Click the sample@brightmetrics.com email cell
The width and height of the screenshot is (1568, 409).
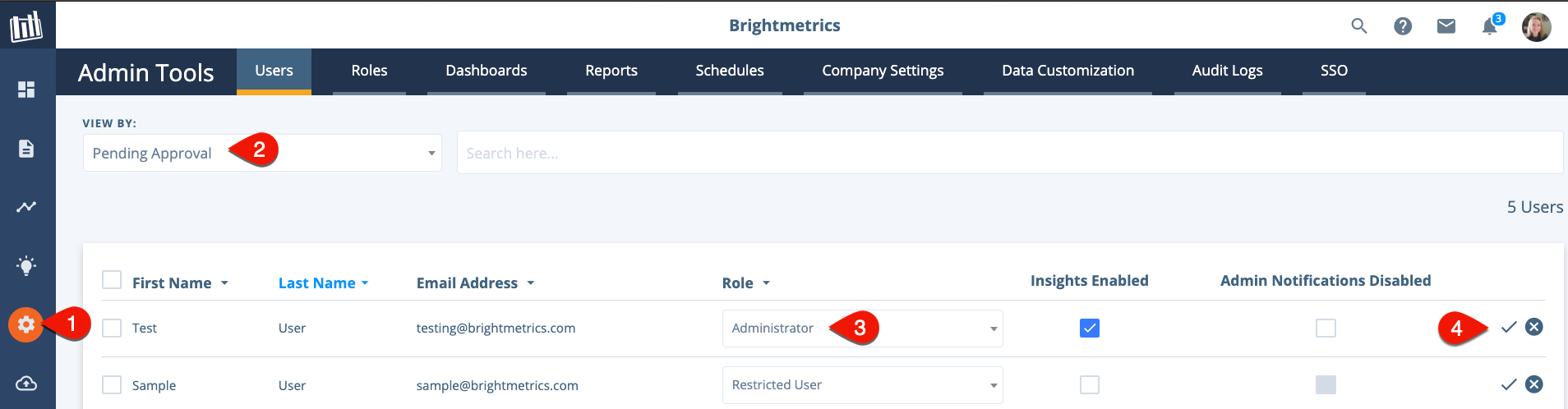point(497,385)
